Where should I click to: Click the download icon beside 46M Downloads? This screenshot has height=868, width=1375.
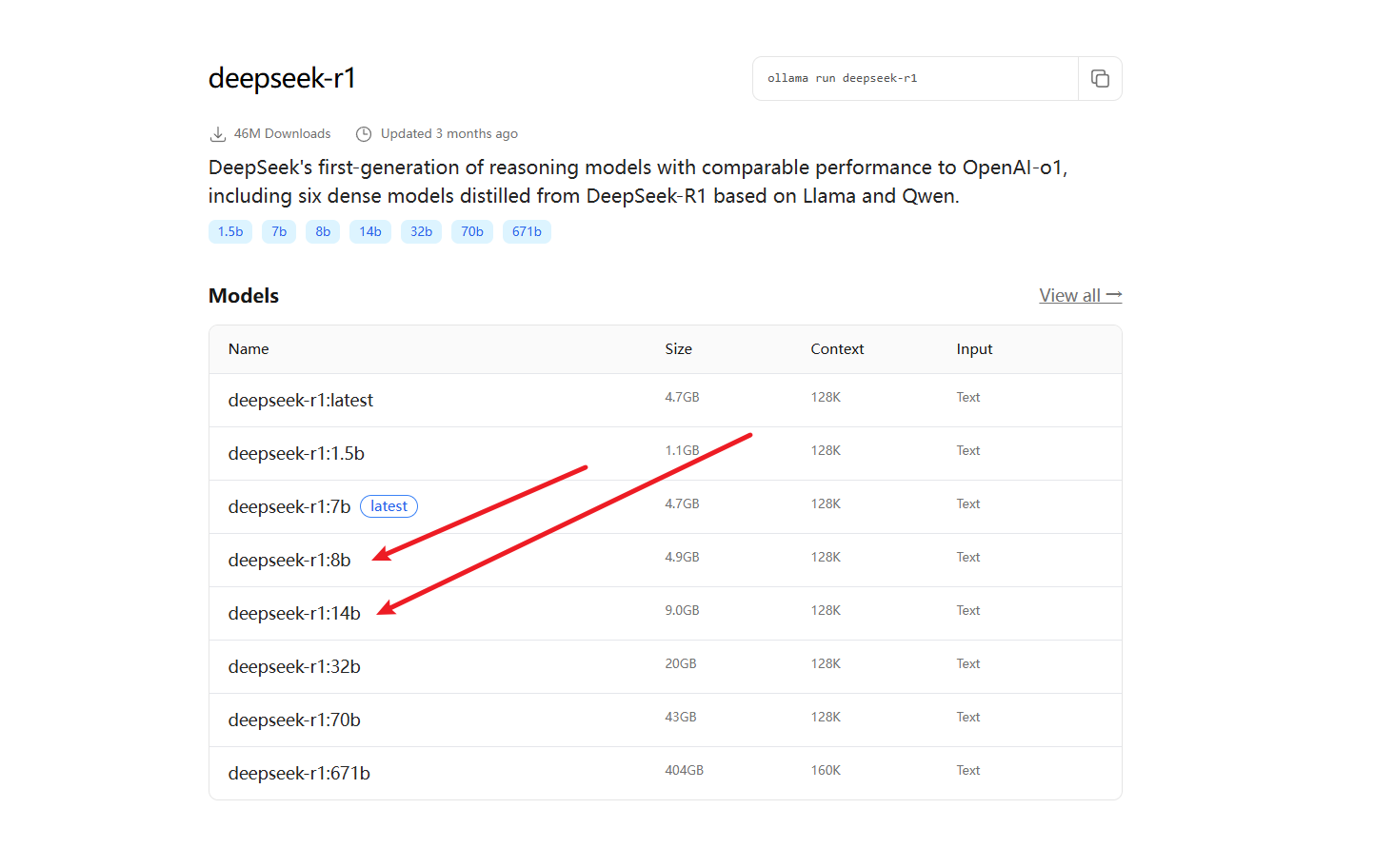tap(218, 134)
